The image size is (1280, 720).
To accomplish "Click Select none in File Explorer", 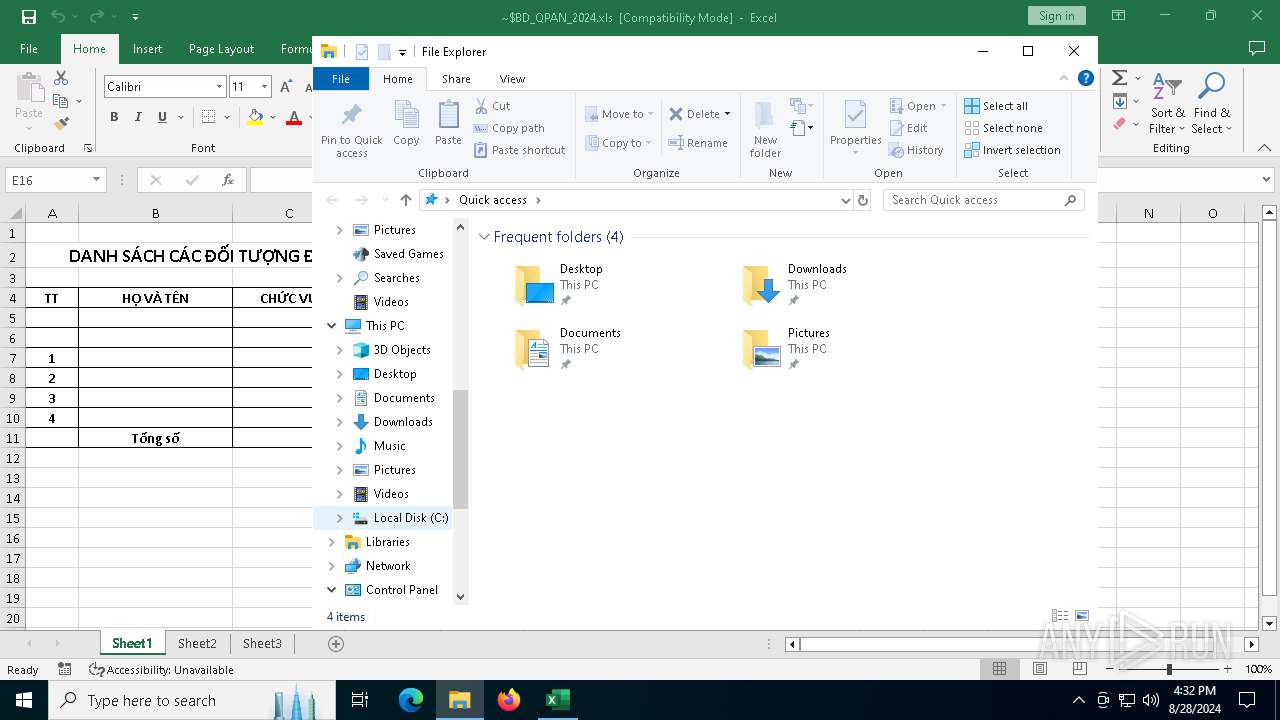I will (x=1003, y=128).
